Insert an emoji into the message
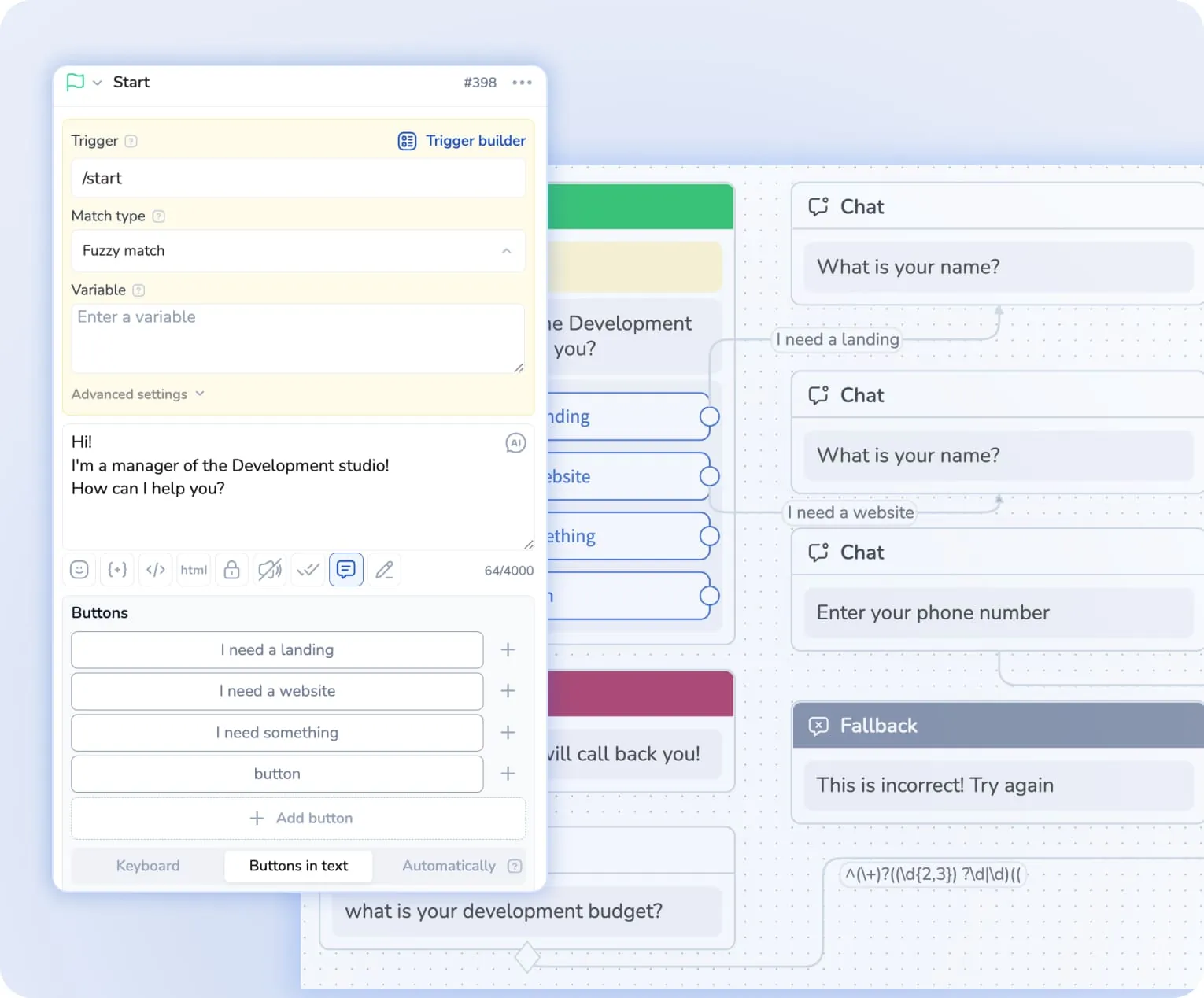The width and height of the screenshot is (1204, 998). click(x=79, y=569)
